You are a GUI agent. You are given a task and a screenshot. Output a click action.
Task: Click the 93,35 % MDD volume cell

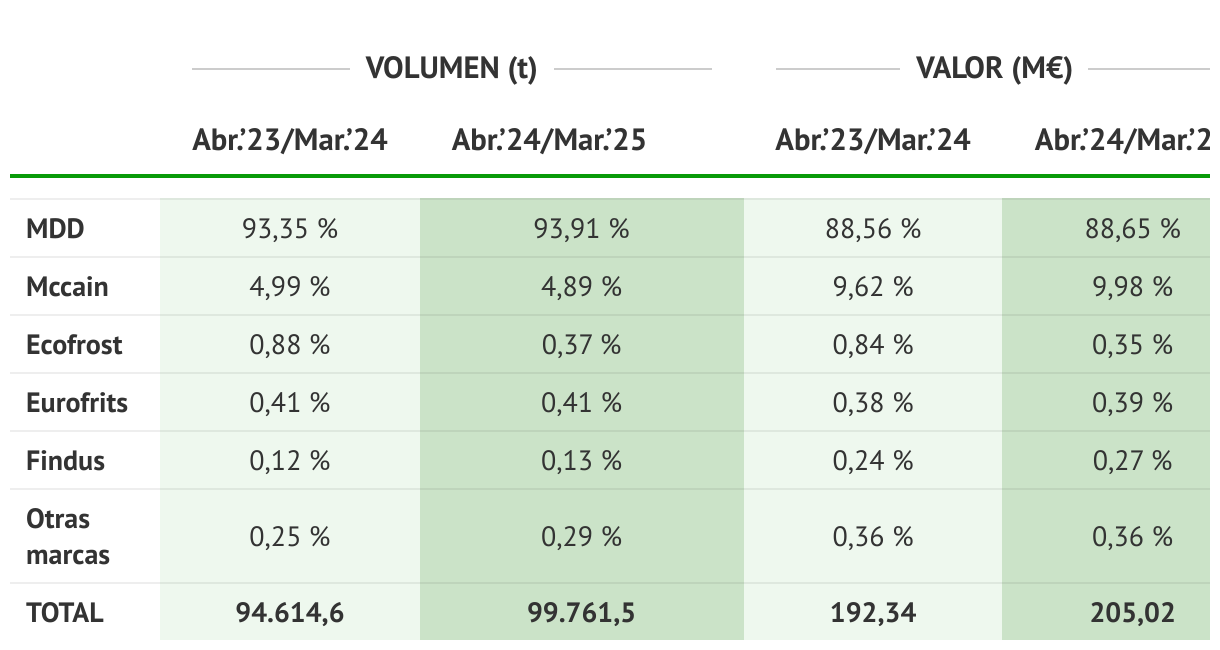(290, 229)
